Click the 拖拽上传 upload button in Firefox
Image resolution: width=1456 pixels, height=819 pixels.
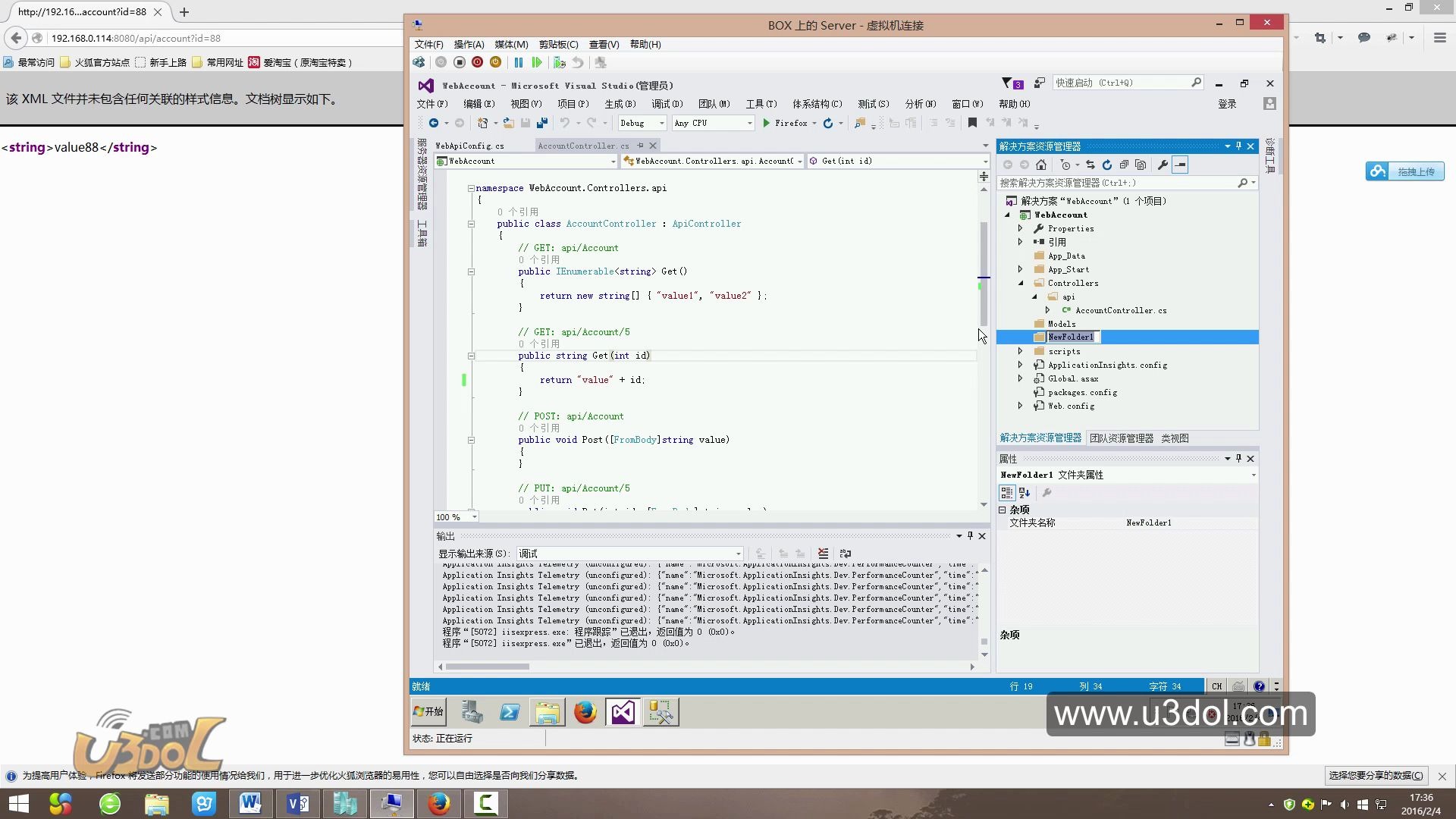[x=1405, y=171]
